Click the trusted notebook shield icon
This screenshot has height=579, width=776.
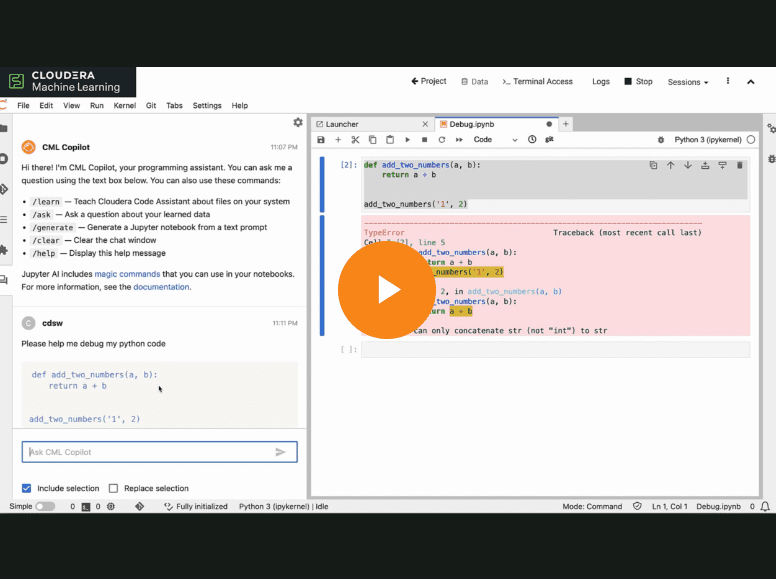[x=637, y=506]
